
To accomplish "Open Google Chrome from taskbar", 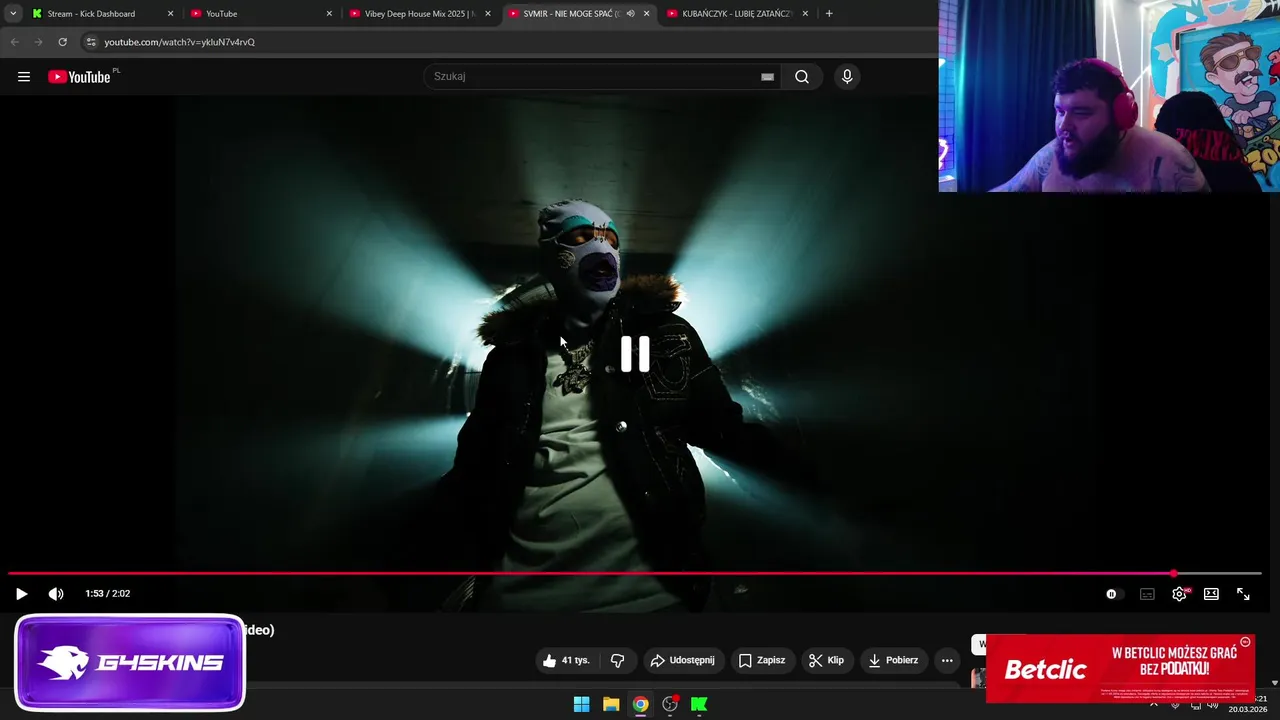I will click(640, 704).
